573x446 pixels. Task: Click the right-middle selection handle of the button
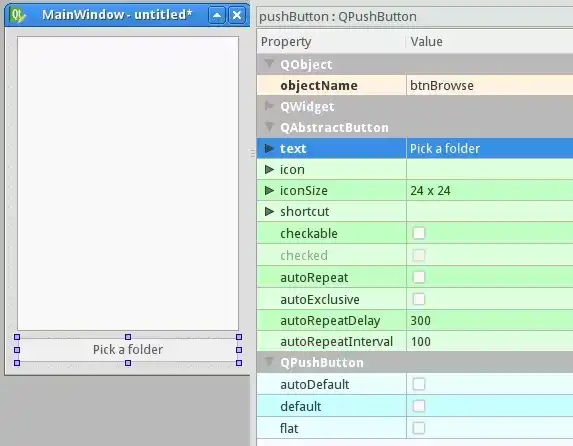click(x=239, y=350)
